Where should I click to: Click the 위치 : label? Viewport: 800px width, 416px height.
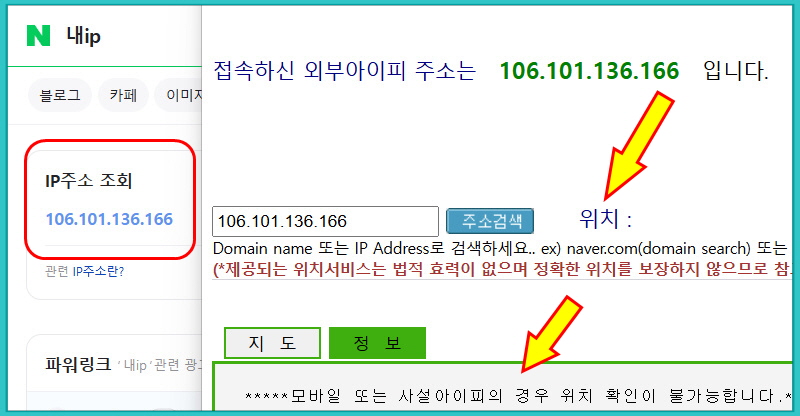[606, 218]
